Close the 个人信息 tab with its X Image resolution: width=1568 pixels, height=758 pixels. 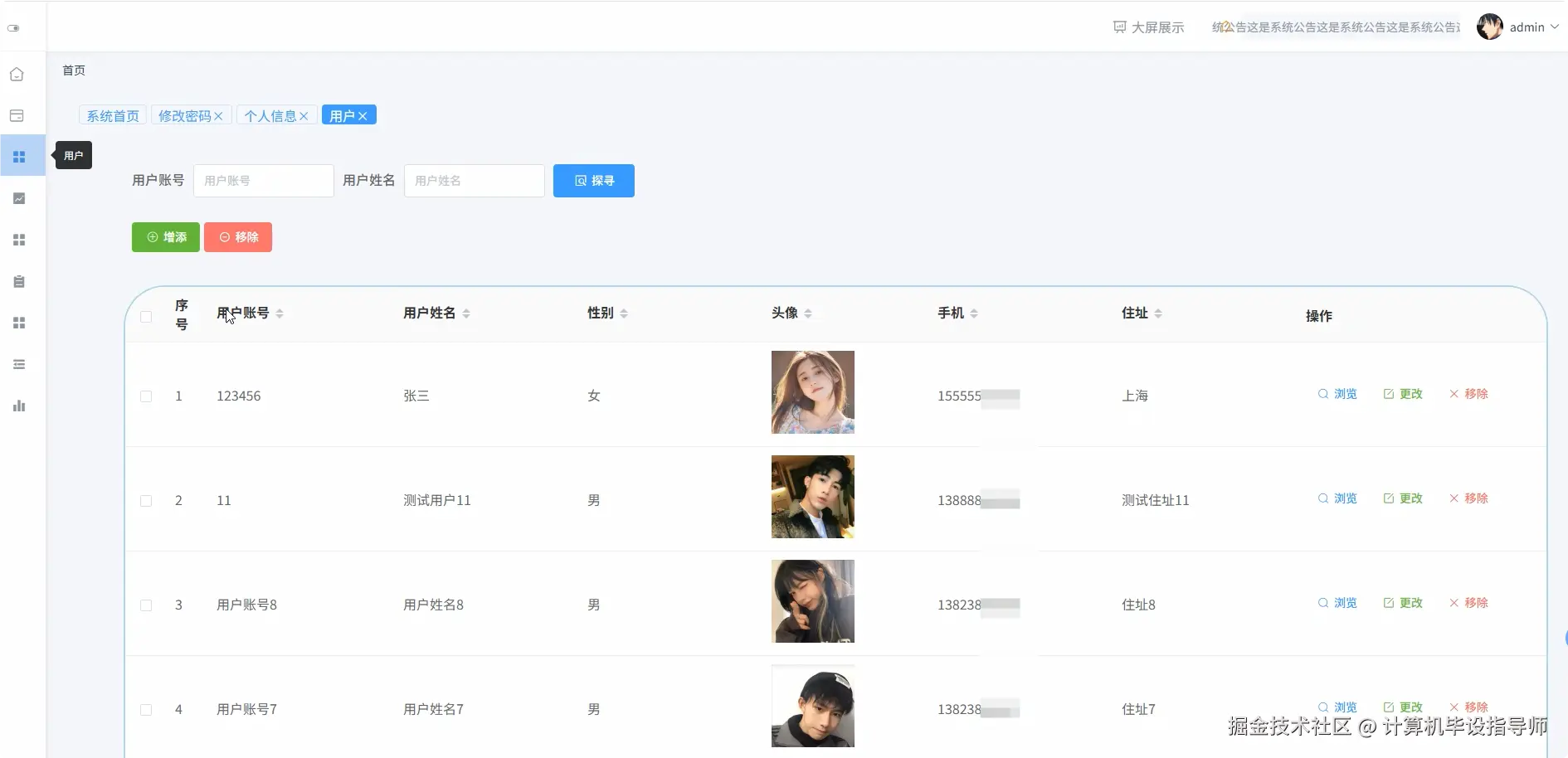pos(304,116)
